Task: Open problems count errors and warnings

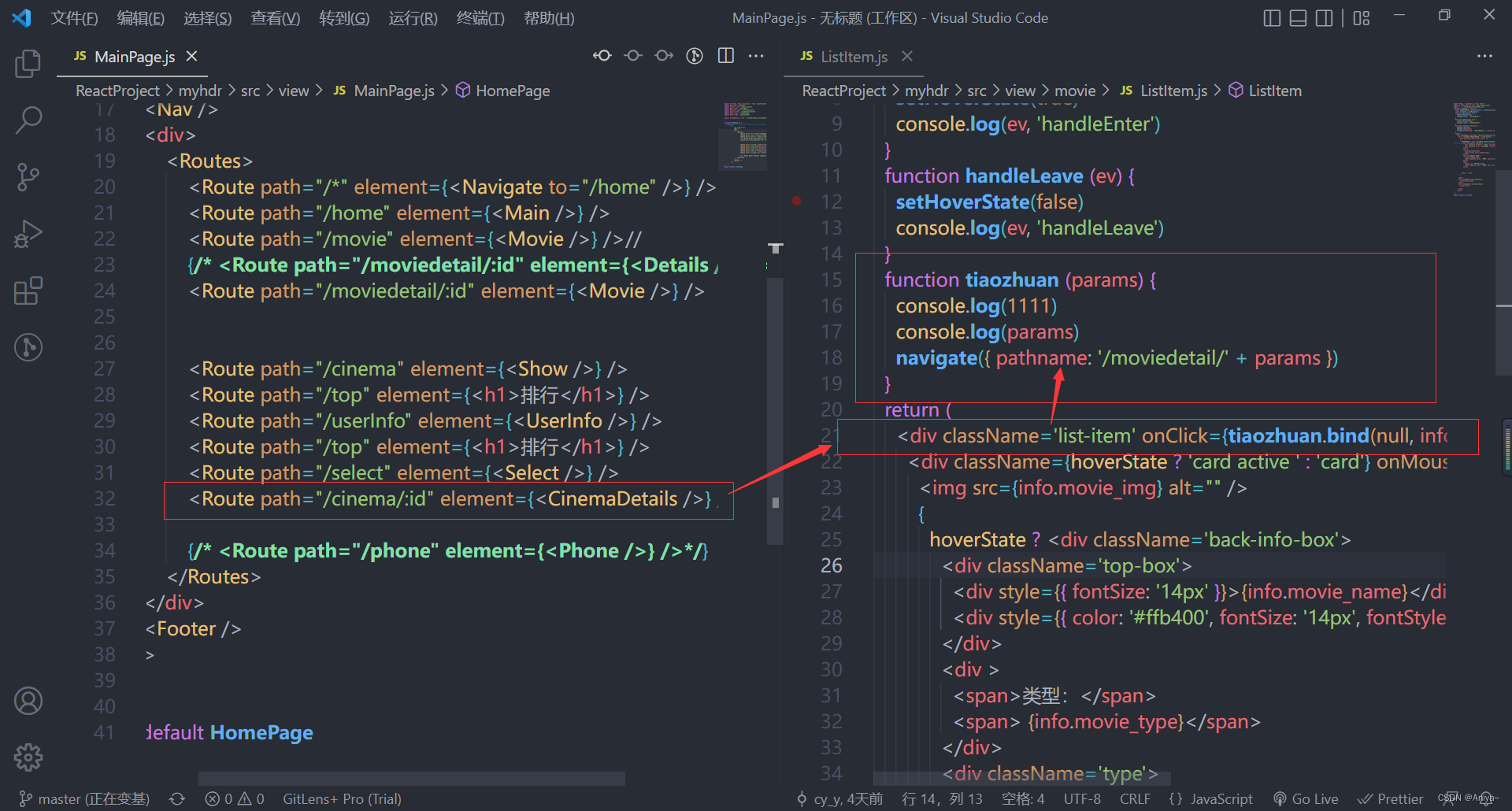Action: coord(235,799)
